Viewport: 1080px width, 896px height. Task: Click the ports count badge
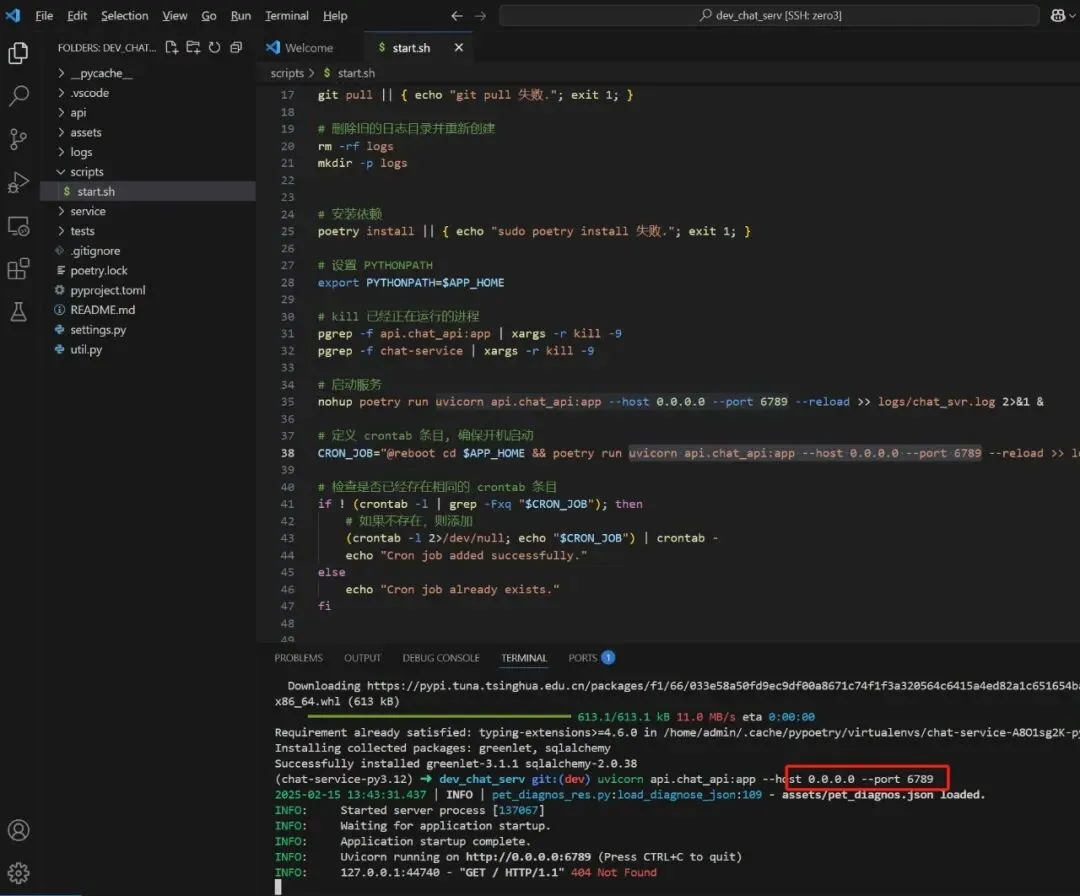pos(608,658)
